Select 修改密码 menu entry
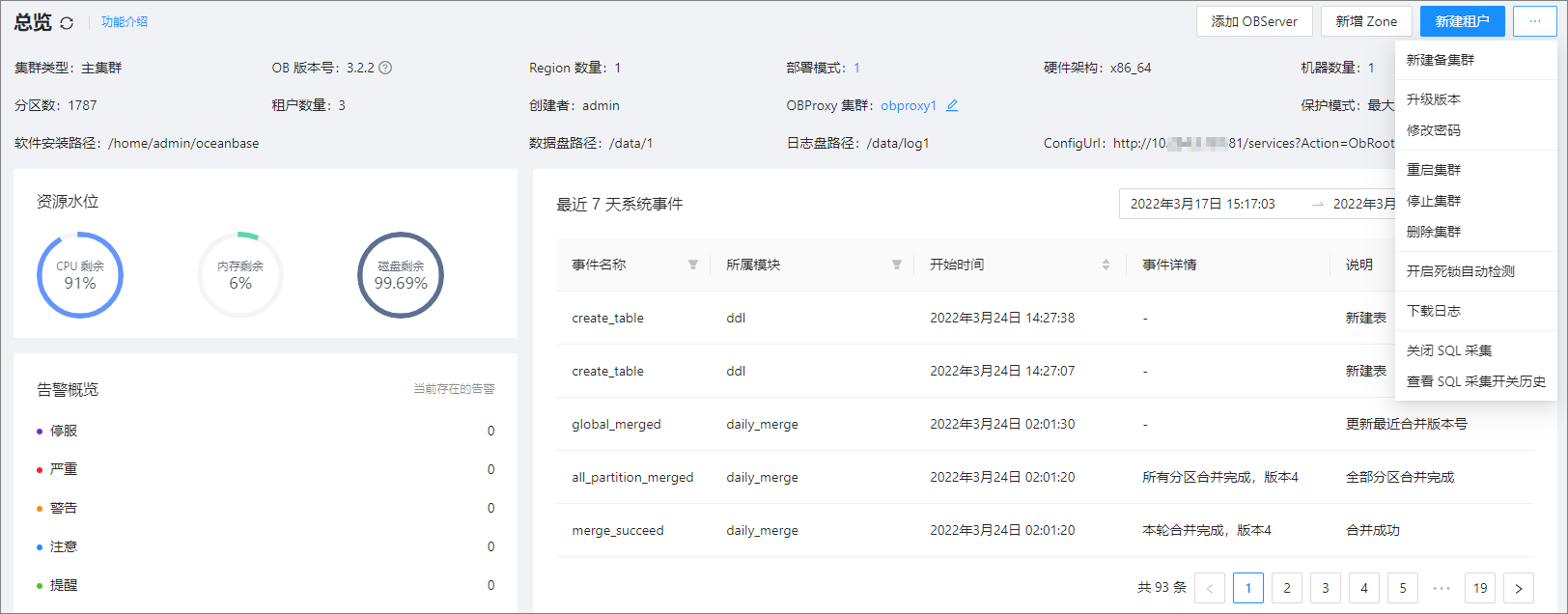Screen dimensions: 1568x614 coord(1475,130)
